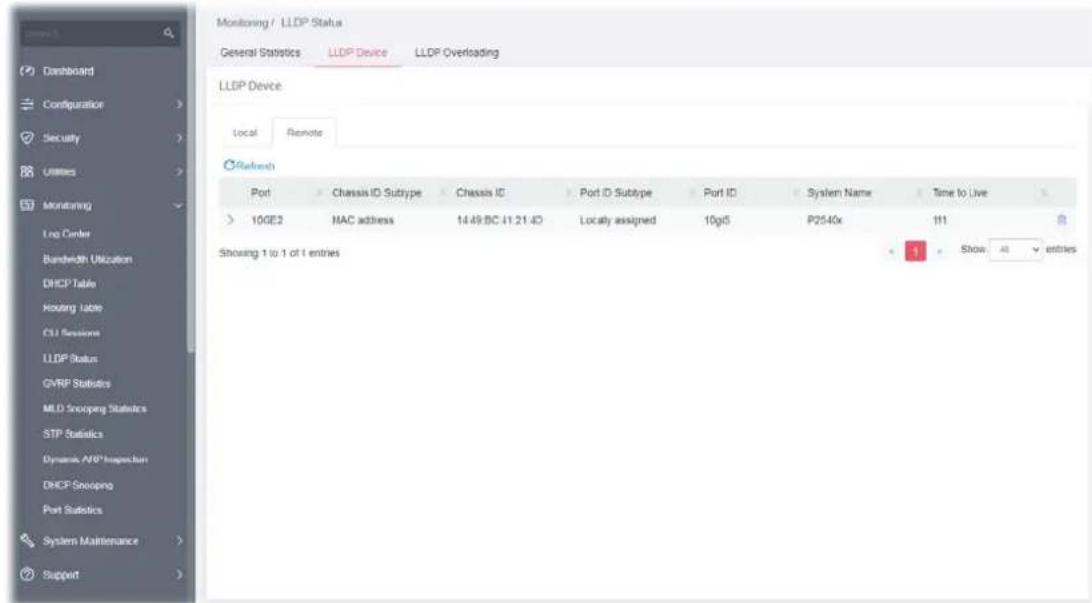Click the Support help icon
1092x603 pixels.
pyautogui.click(x=27, y=574)
